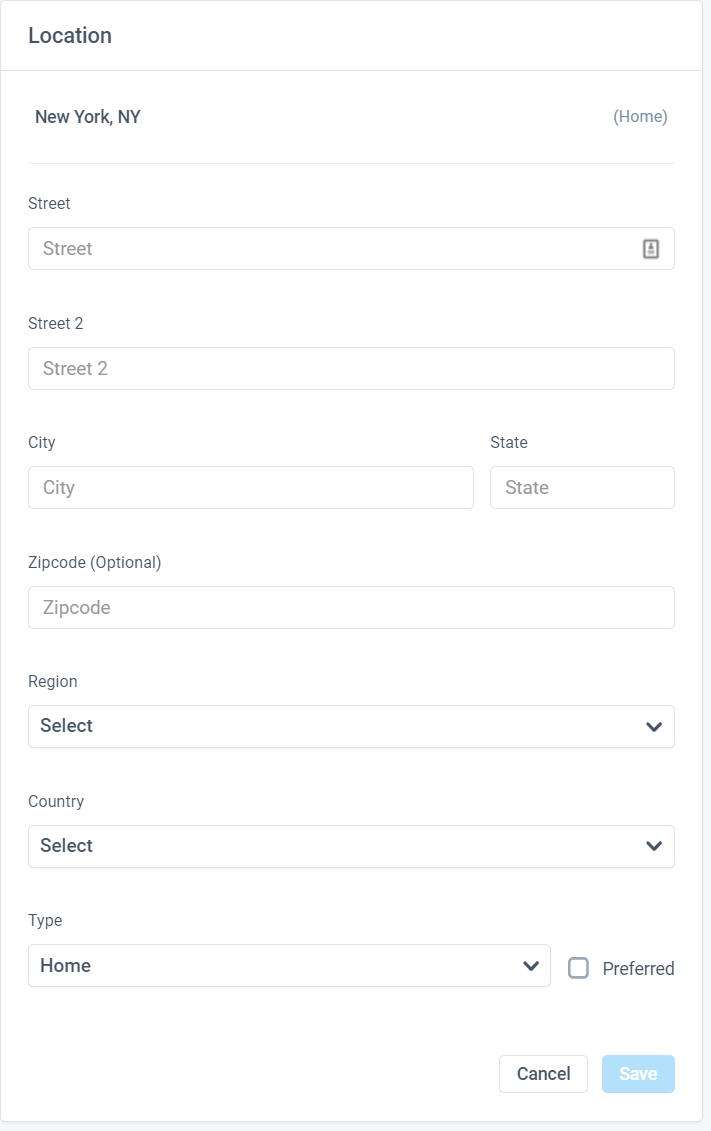Click into the Street 2 input field
This screenshot has height=1131, width=711.
(351, 369)
